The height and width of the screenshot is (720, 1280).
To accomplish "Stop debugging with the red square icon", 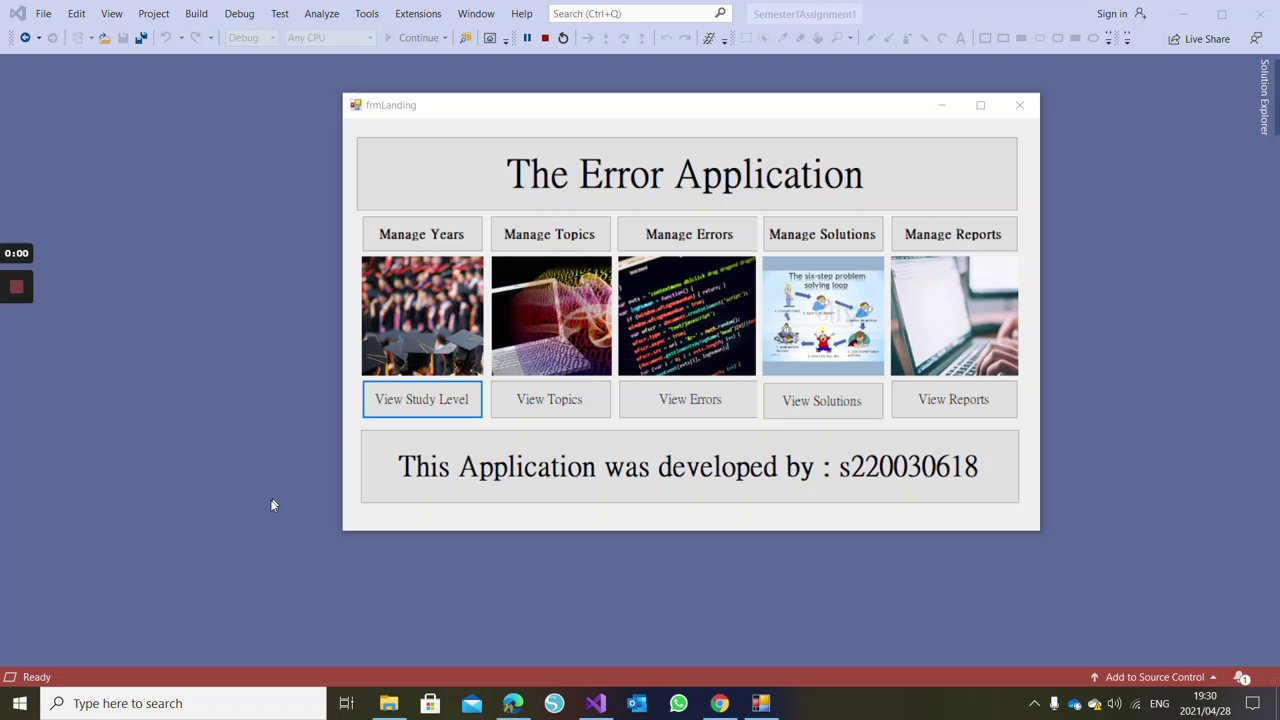I will point(545,38).
